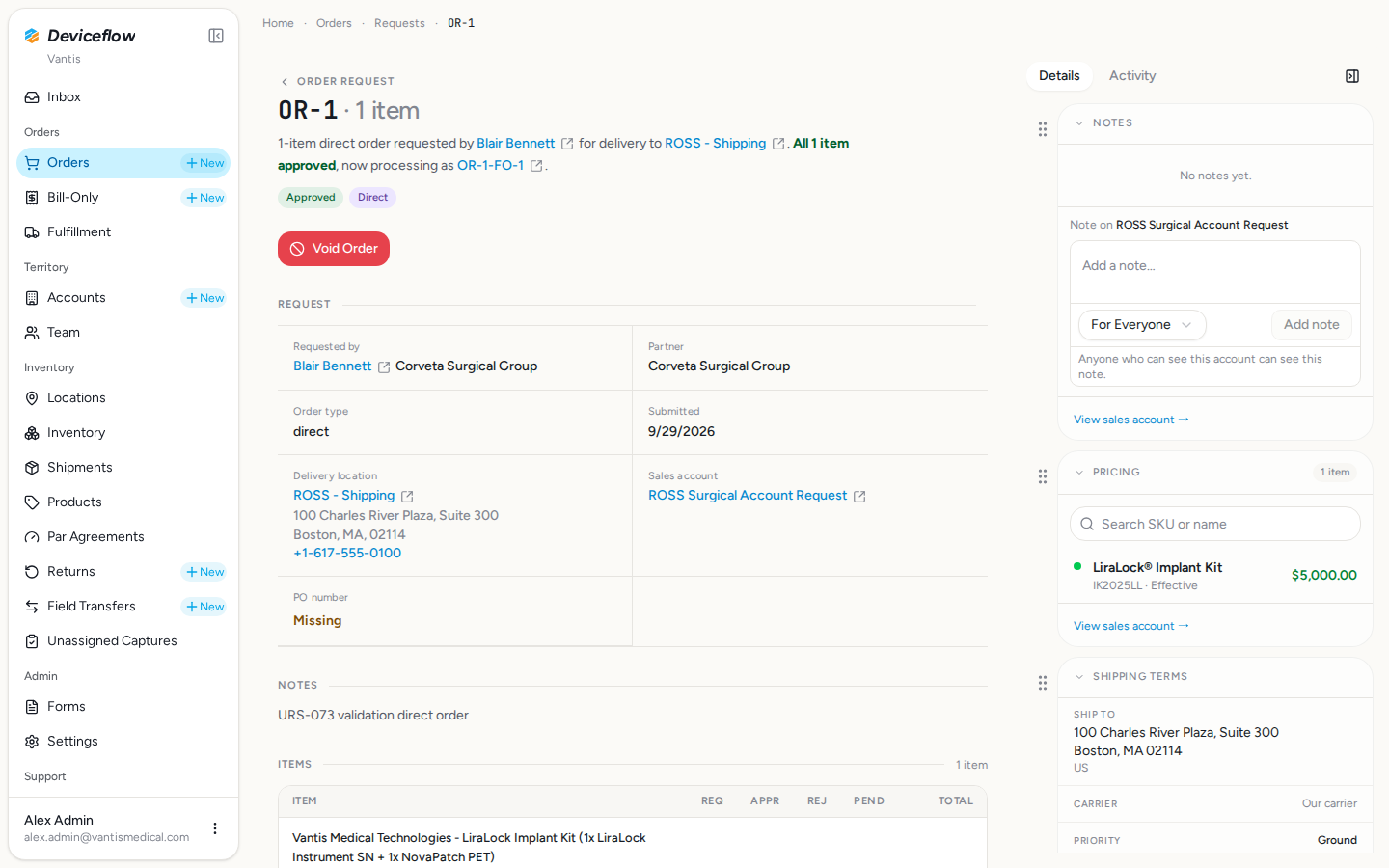Open Alex Admin user options menu
Viewport: 1389px width, 868px height.
click(x=215, y=828)
